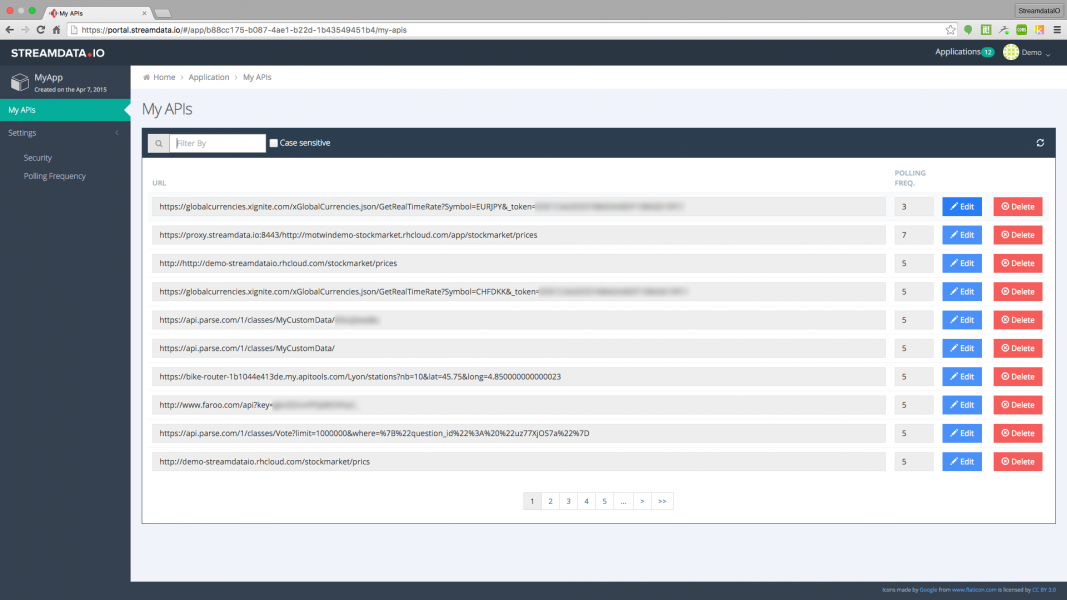Click the next page > button

pyautogui.click(x=642, y=501)
